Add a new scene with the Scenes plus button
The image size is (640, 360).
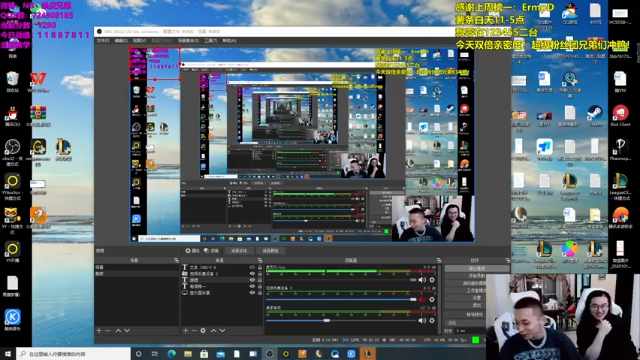point(99,330)
